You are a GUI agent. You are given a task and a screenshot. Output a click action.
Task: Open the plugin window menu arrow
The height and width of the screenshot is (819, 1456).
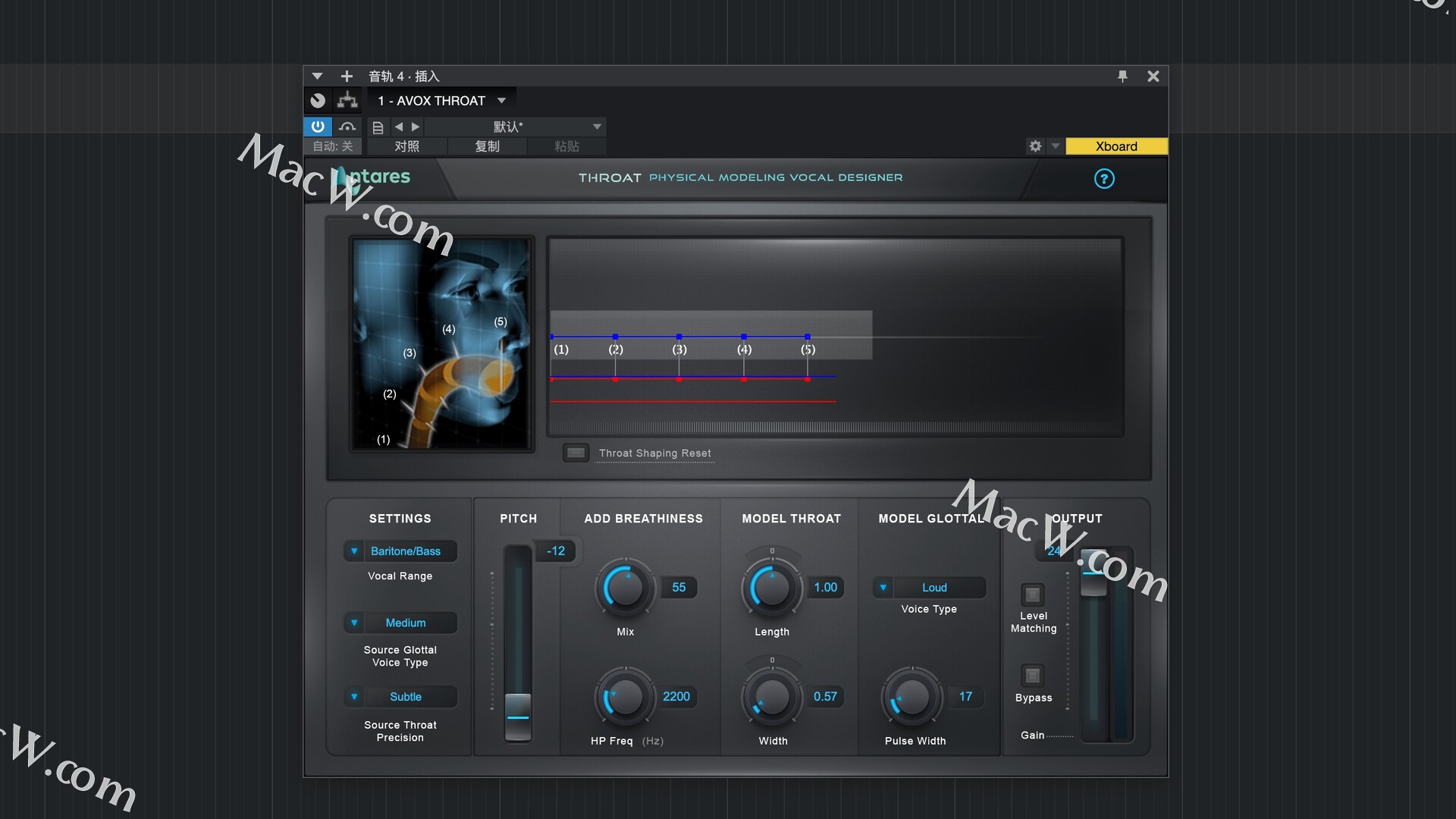[317, 76]
